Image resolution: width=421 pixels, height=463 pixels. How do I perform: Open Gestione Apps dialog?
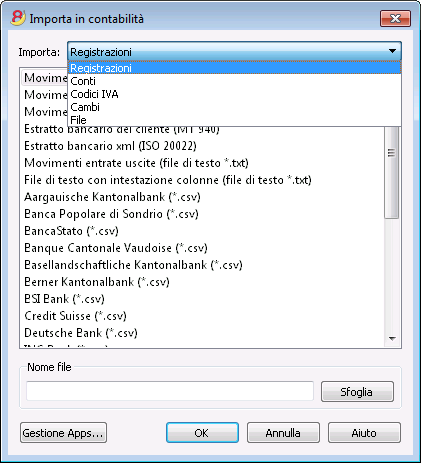[63, 433]
